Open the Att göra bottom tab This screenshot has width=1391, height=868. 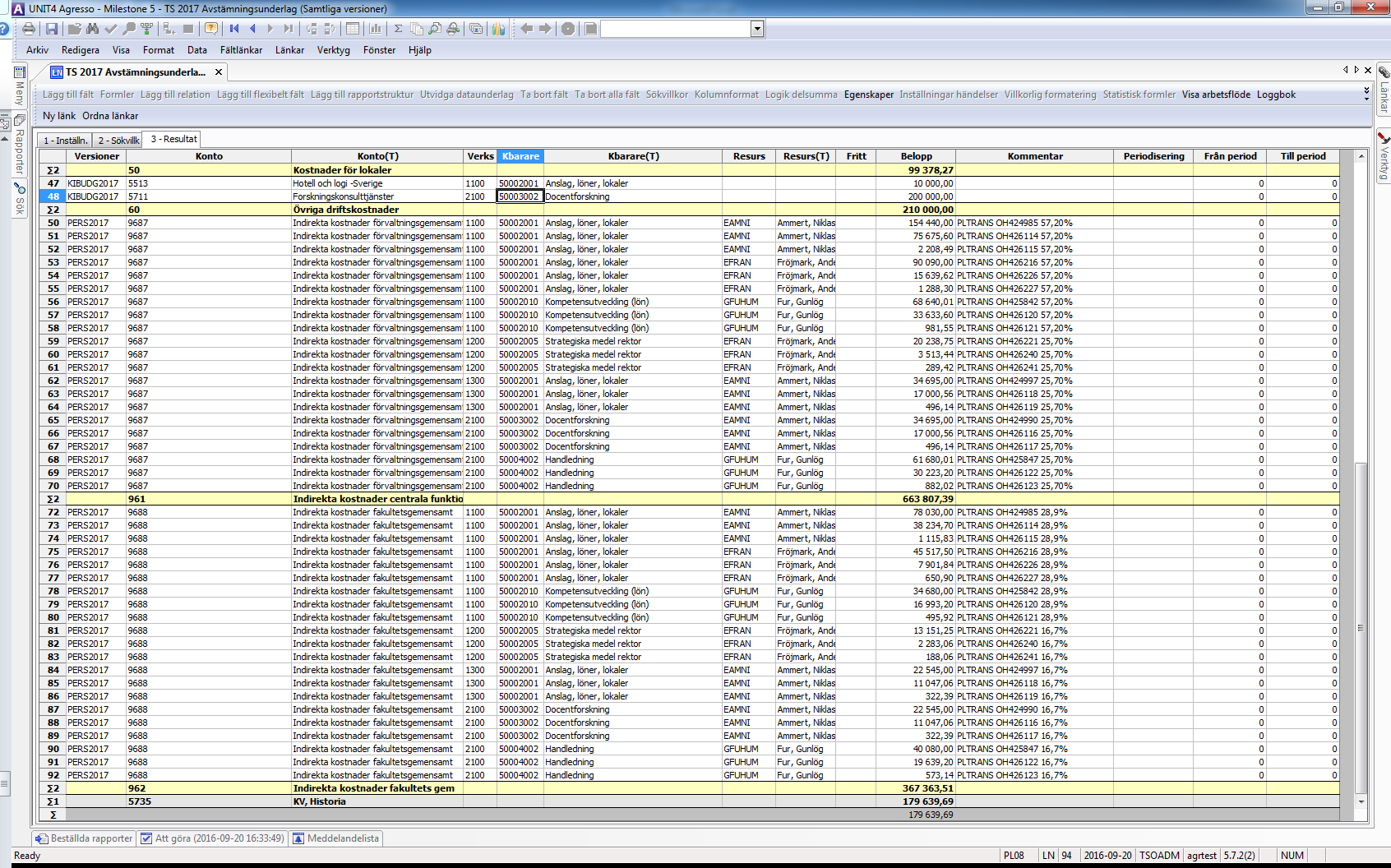(212, 838)
